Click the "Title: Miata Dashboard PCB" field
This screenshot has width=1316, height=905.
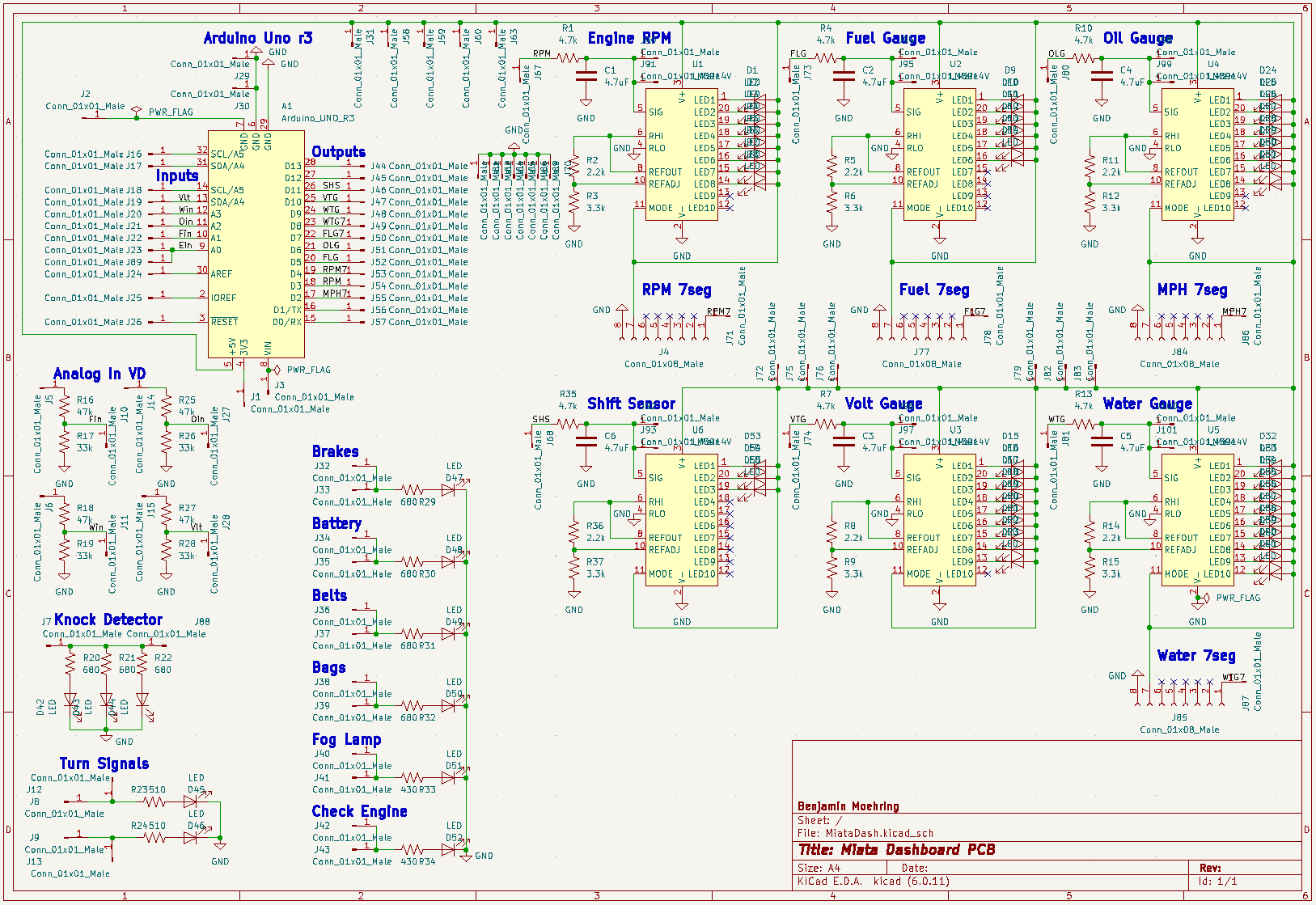(897, 850)
